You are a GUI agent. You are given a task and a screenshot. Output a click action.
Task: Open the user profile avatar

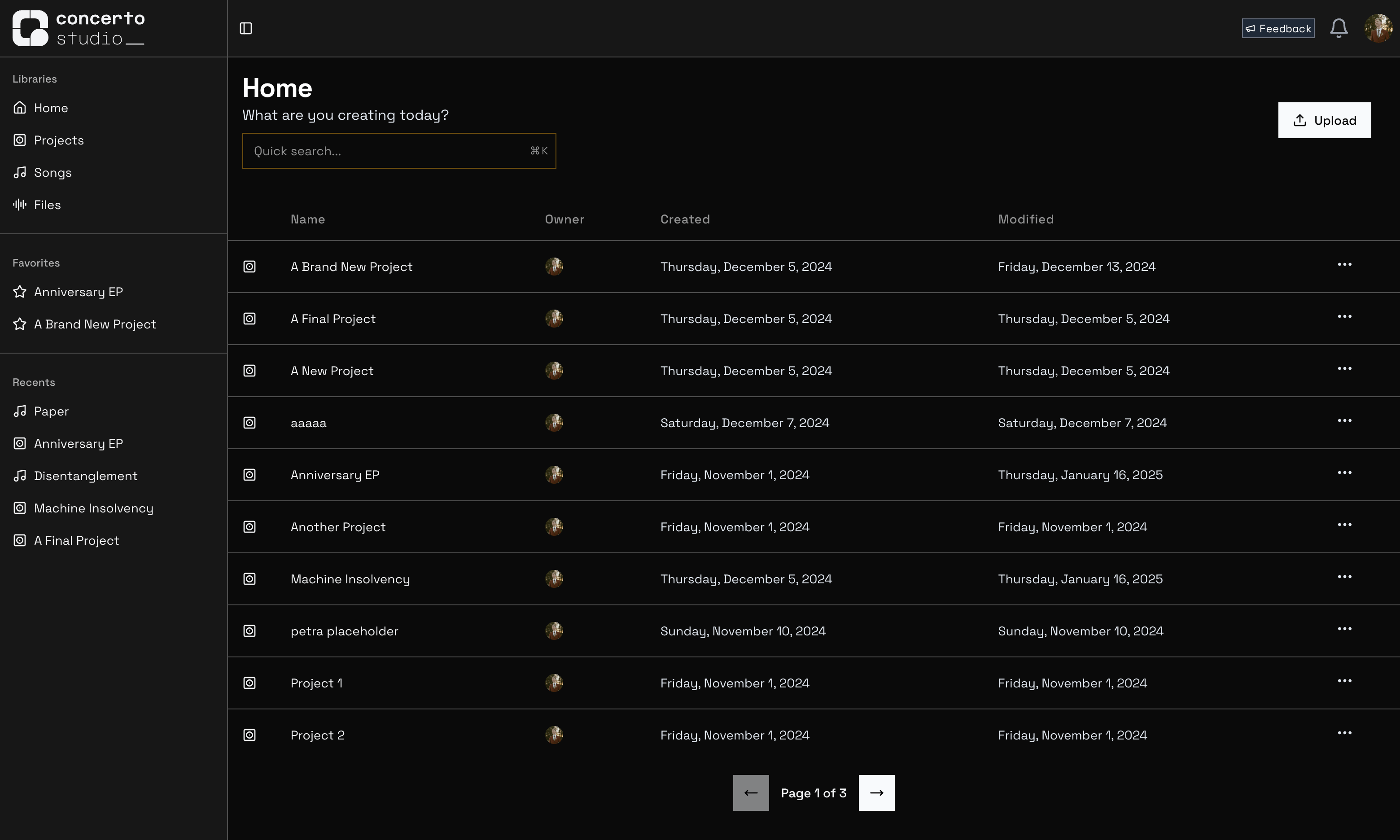[1378, 28]
